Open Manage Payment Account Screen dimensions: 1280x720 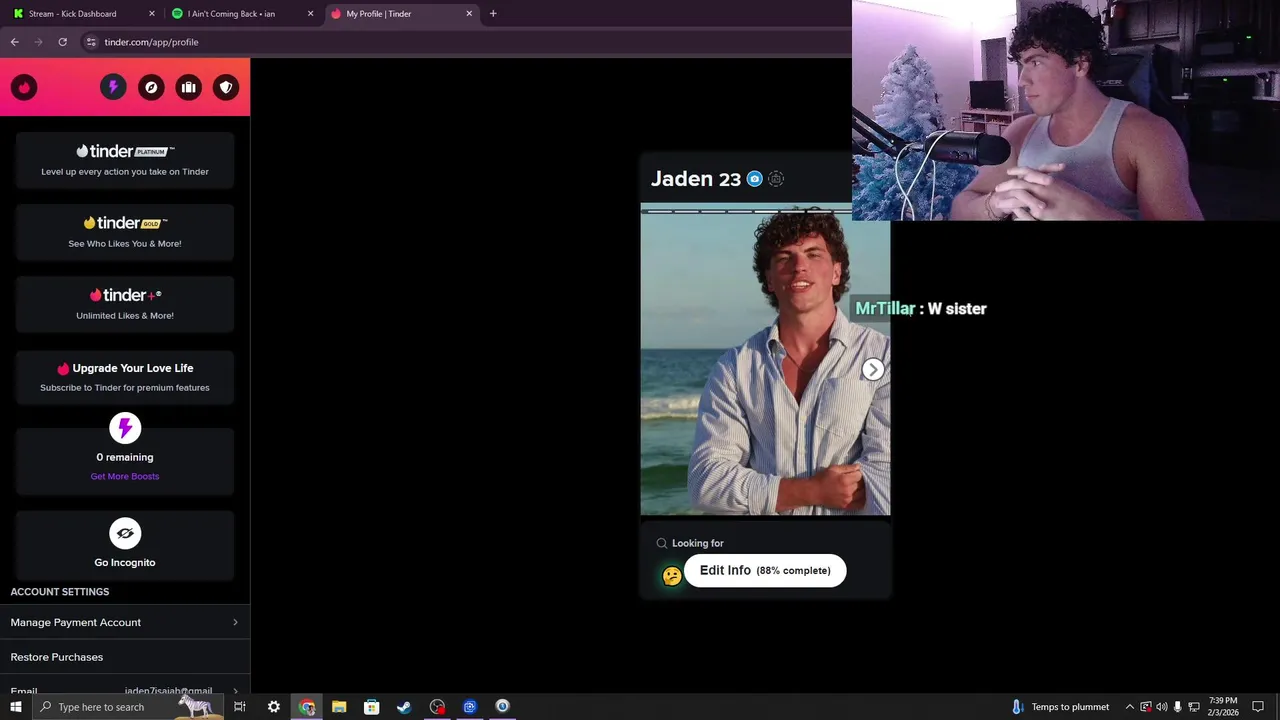click(x=125, y=622)
